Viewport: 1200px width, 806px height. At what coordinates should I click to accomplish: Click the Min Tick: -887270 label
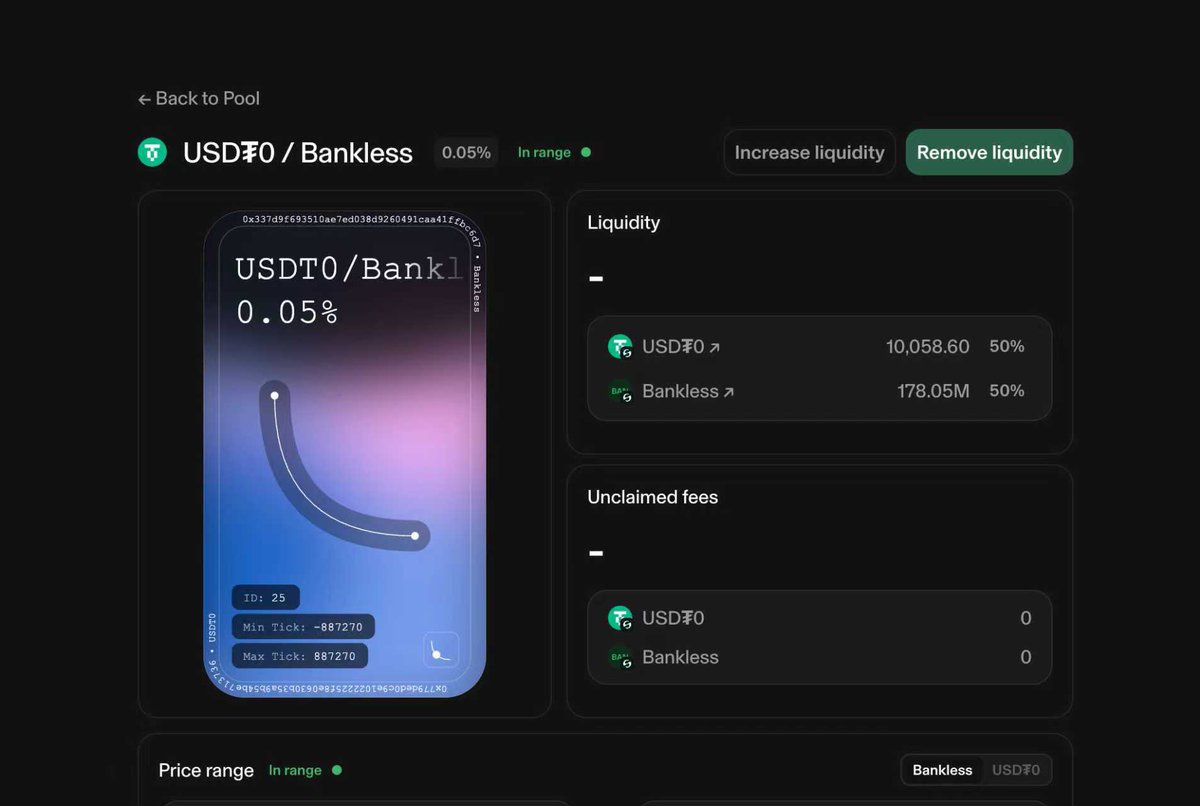pos(304,627)
